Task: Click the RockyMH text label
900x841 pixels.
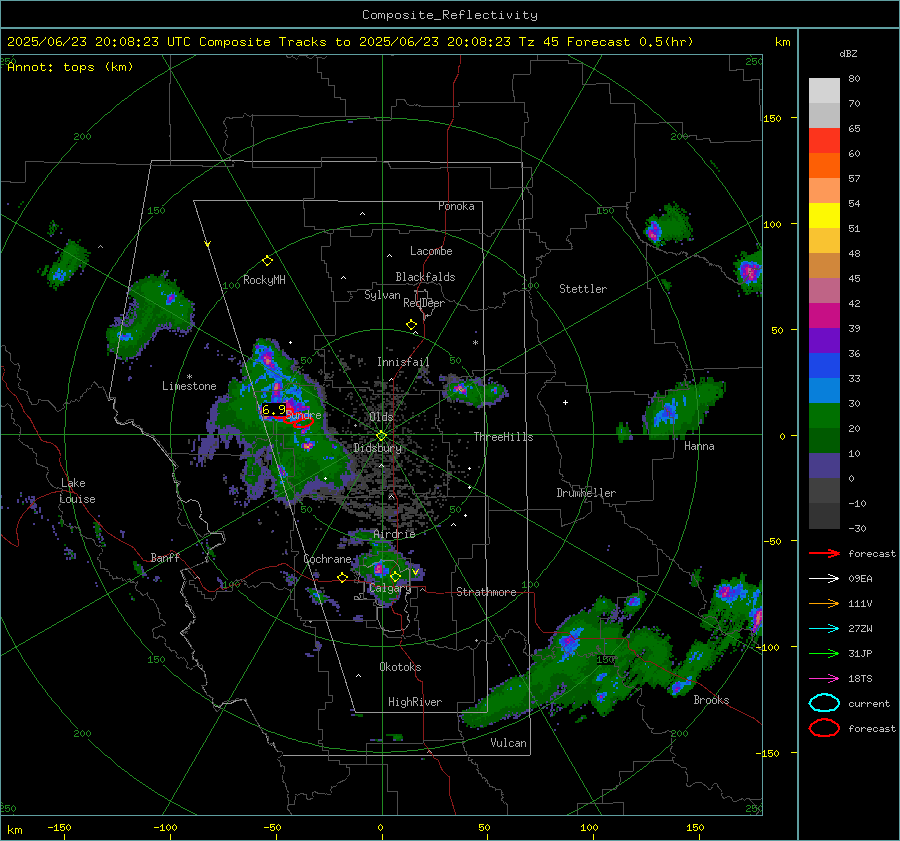Action: [264, 280]
